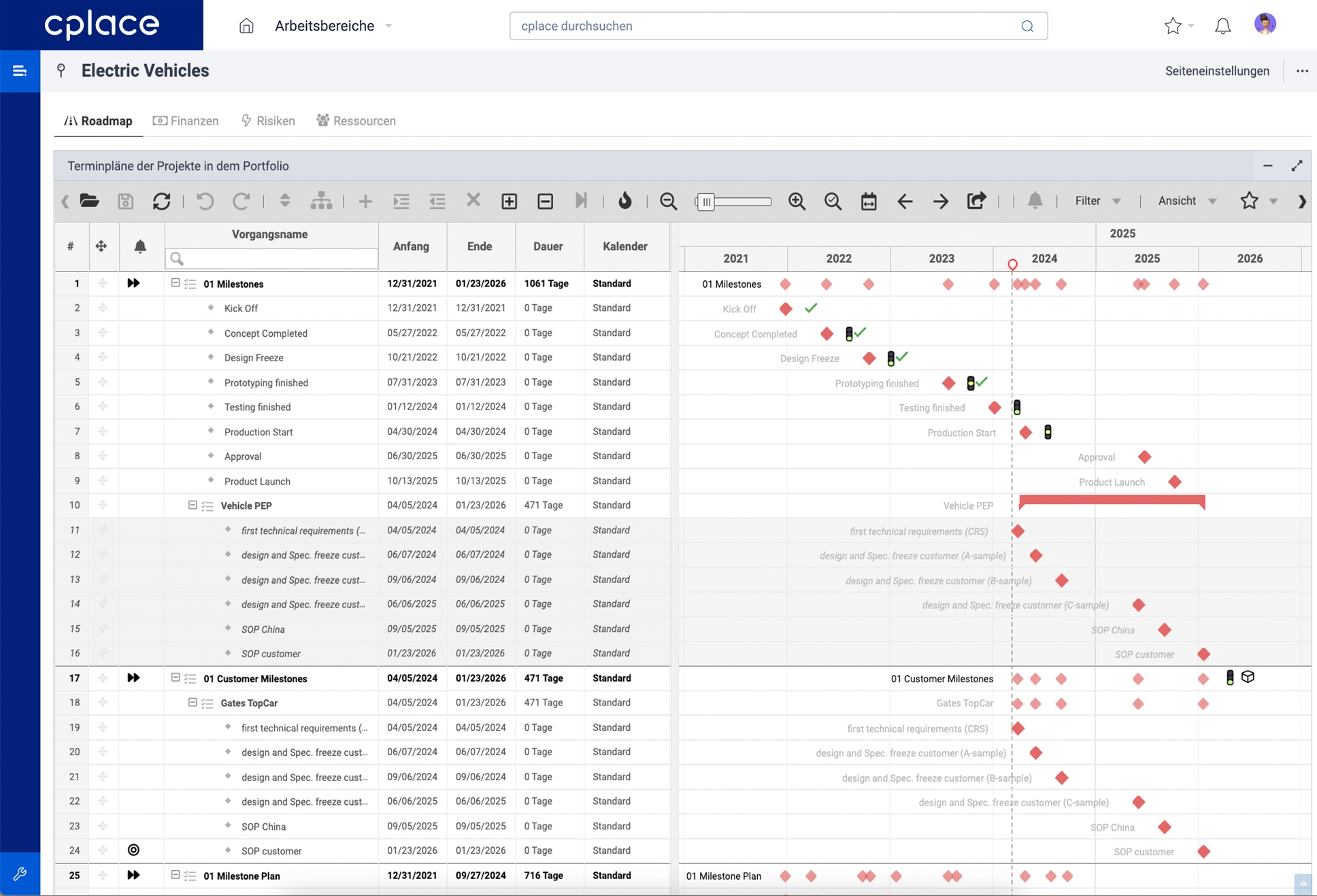The height and width of the screenshot is (896, 1317).
Task: Toggle the bell column header
Action: click(140, 246)
